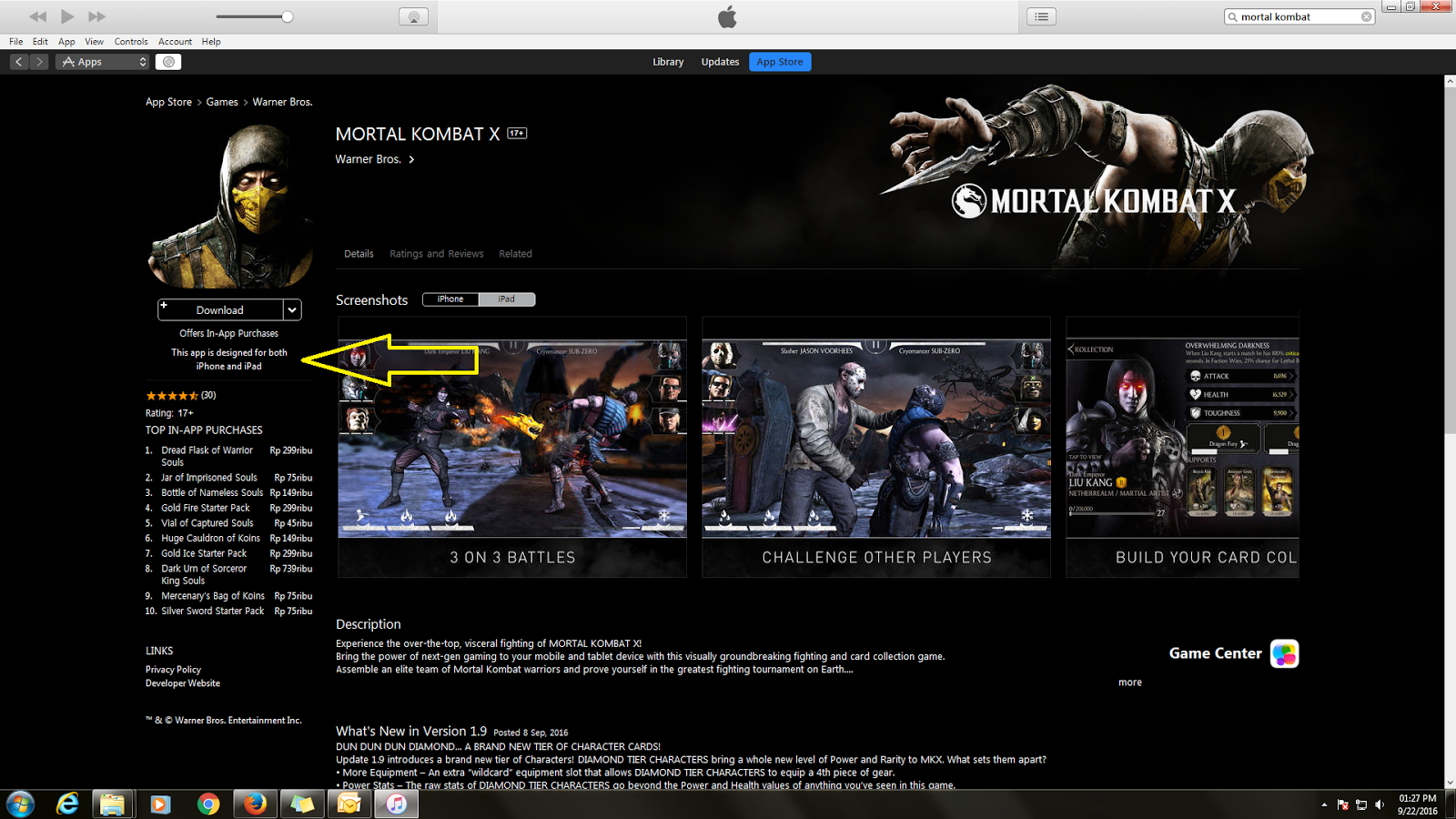Click Dread Flask of Warrior Souls purchase
This screenshot has height=819, width=1456.
[x=228, y=456]
